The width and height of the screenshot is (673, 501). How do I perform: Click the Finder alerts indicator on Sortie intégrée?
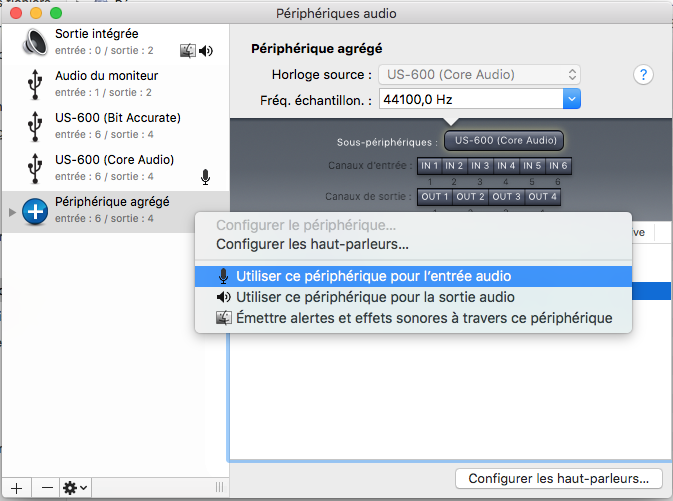click(188, 51)
